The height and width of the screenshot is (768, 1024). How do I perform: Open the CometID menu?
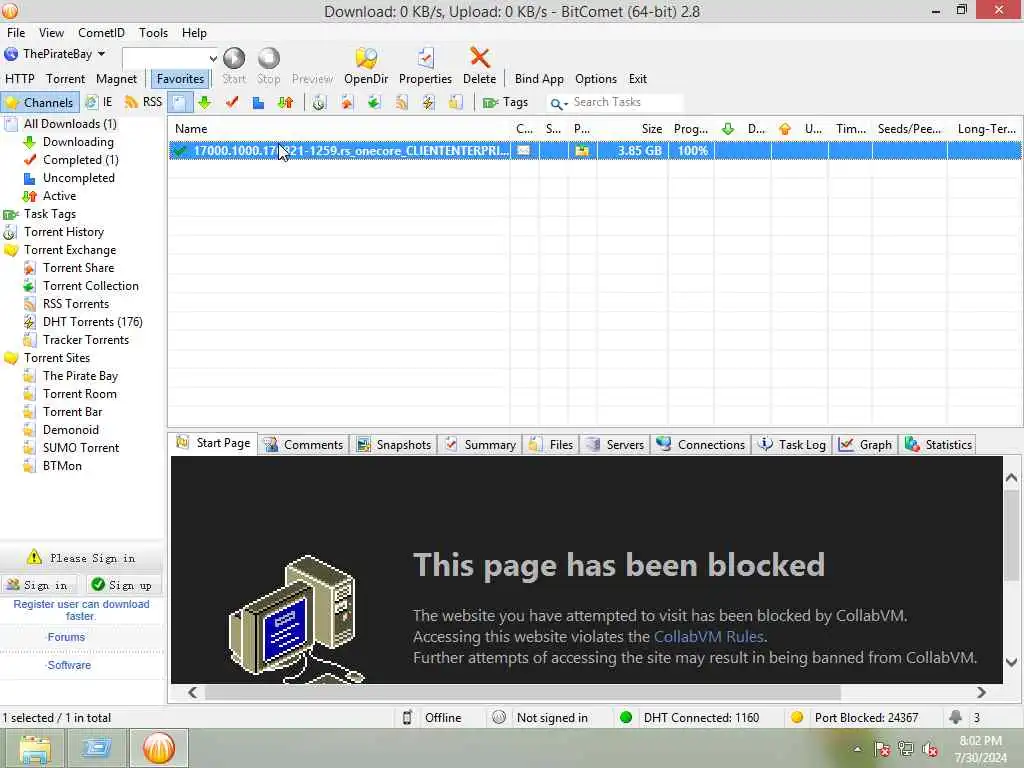tap(101, 33)
